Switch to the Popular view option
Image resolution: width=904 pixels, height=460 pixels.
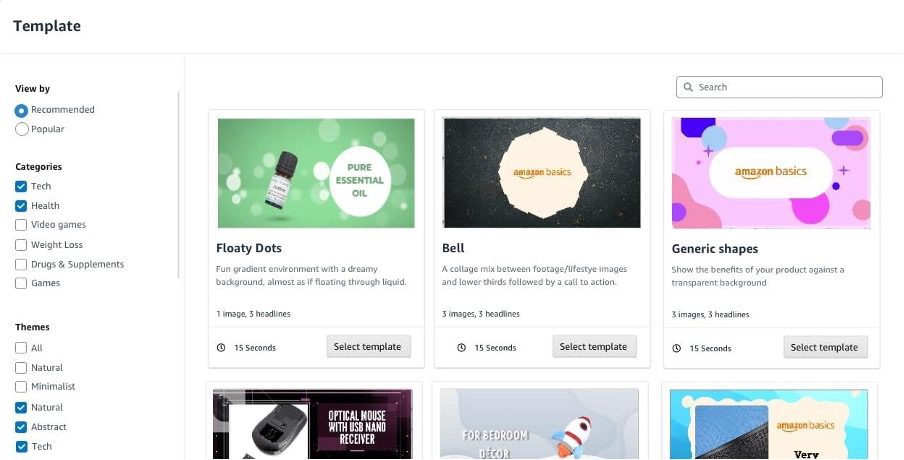(22, 129)
